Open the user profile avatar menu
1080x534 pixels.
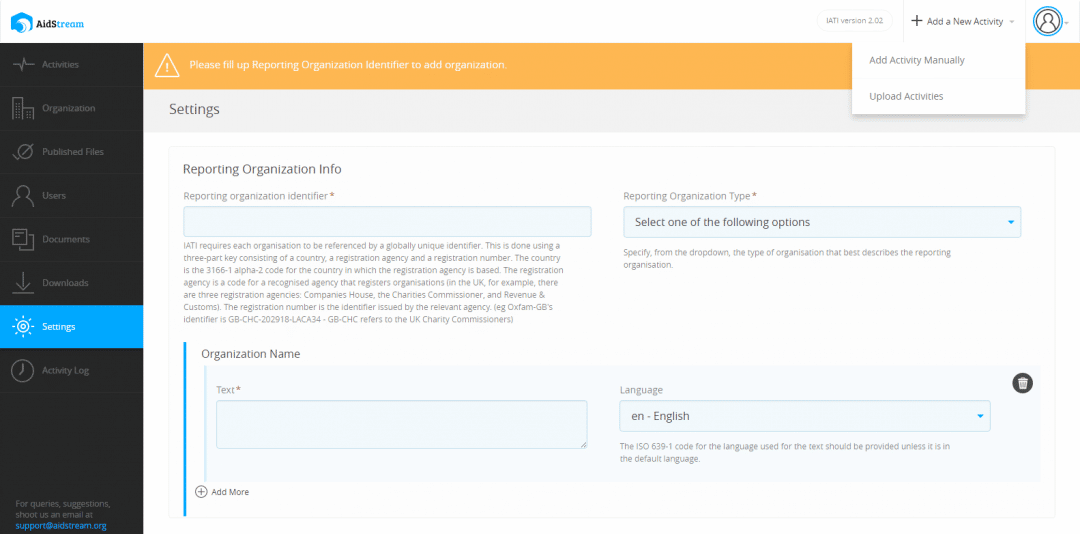[x=1047, y=21]
